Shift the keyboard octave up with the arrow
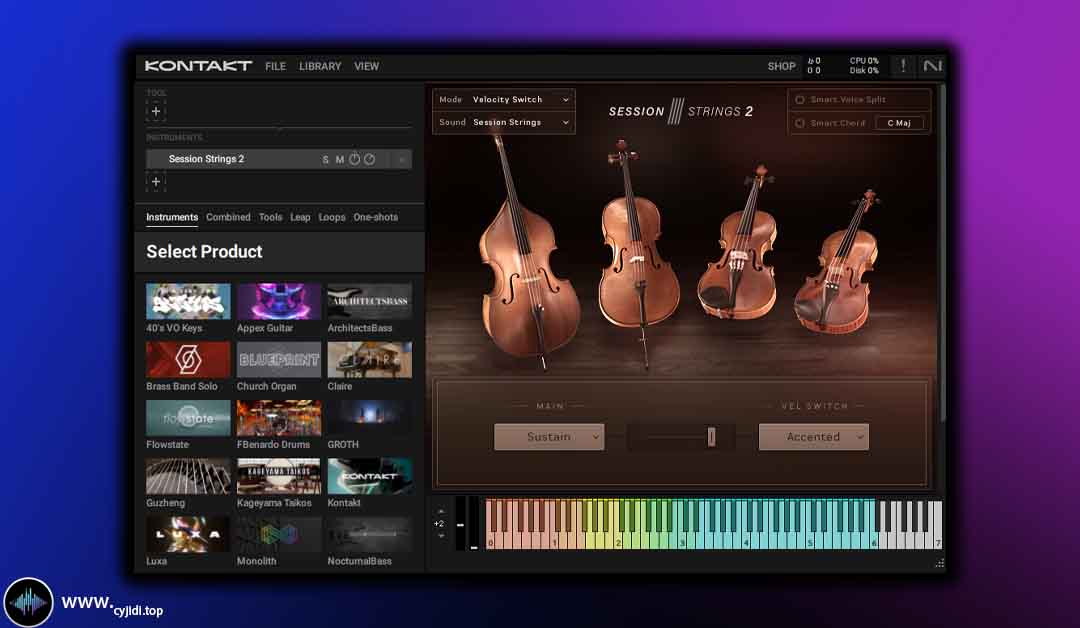 pyautogui.click(x=441, y=512)
